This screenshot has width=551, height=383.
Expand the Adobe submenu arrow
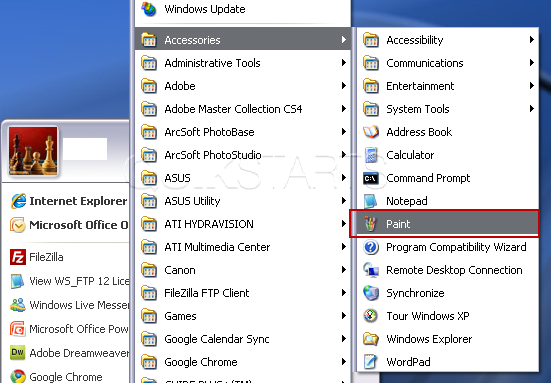[344, 86]
